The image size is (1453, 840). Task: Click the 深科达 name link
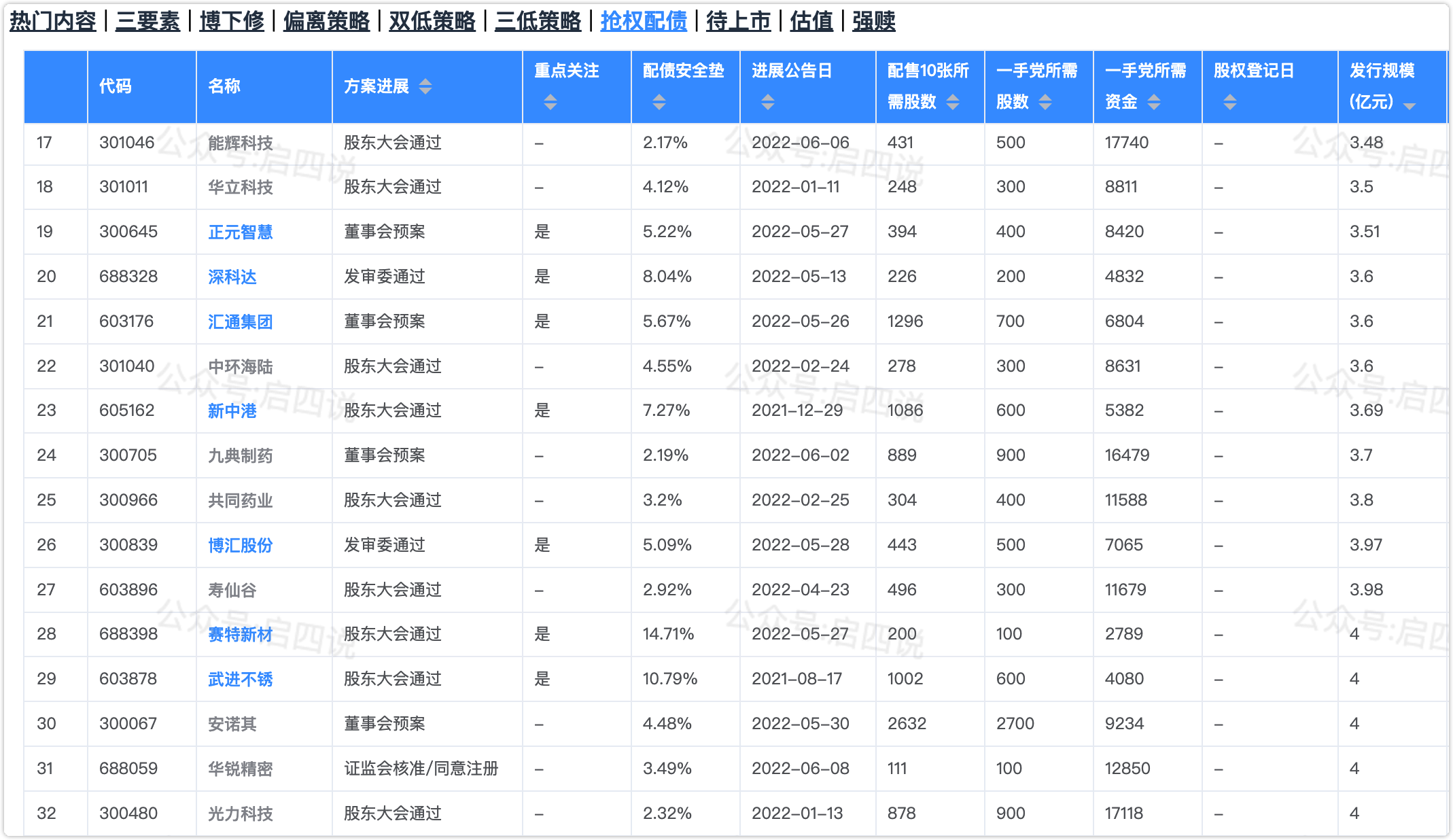232,277
